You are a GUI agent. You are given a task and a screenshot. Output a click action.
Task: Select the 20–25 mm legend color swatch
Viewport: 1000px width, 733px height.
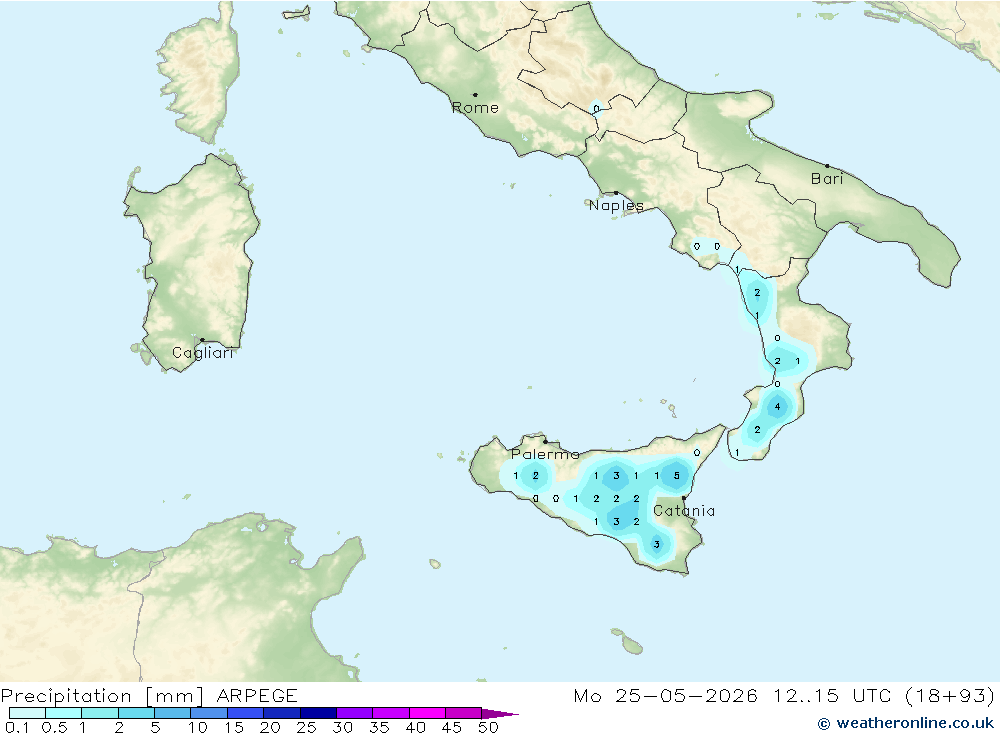click(282, 713)
